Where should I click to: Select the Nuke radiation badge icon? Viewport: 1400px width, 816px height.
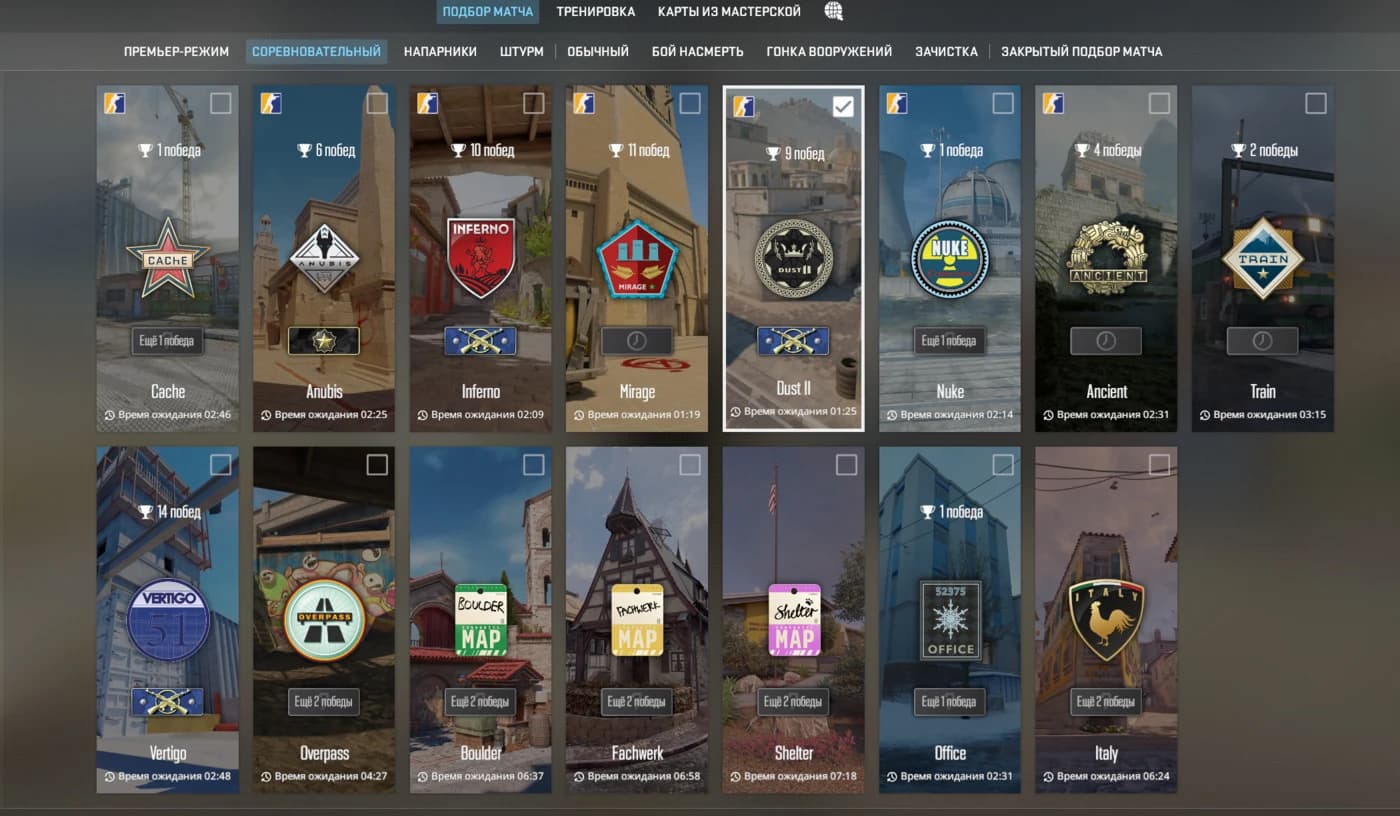pyautogui.click(x=950, y=259)
